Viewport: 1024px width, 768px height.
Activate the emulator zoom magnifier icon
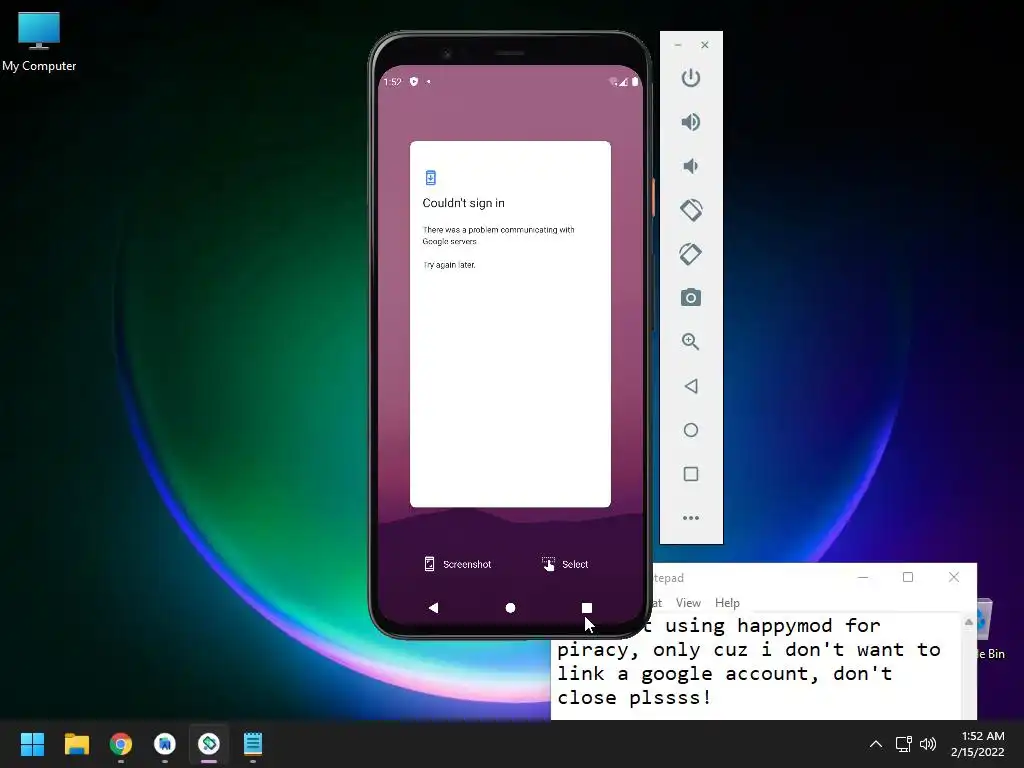tap(690, 342)
